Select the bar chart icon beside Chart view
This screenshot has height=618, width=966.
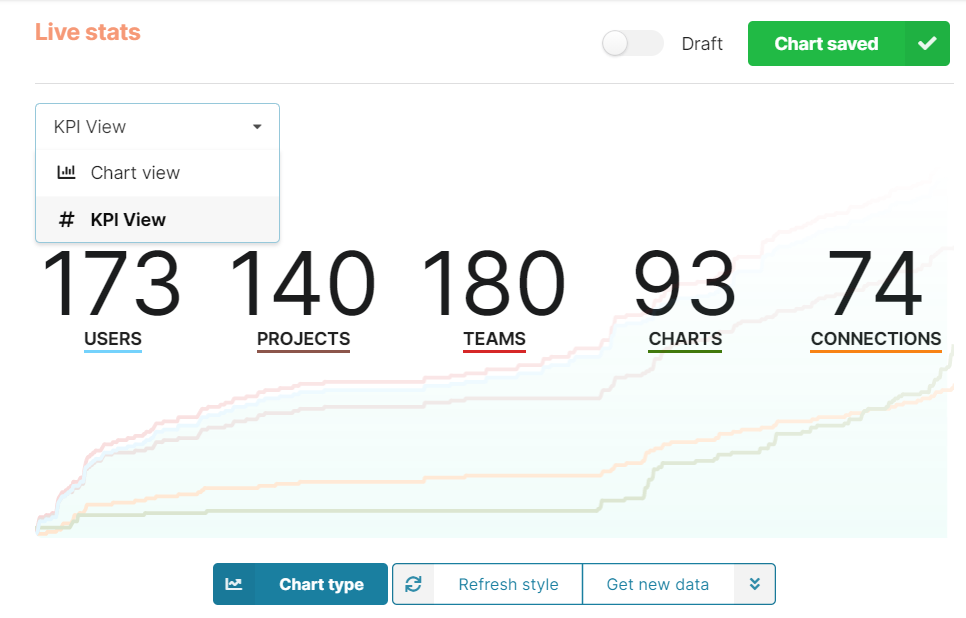pyautogui.click(x=65, y=172)
